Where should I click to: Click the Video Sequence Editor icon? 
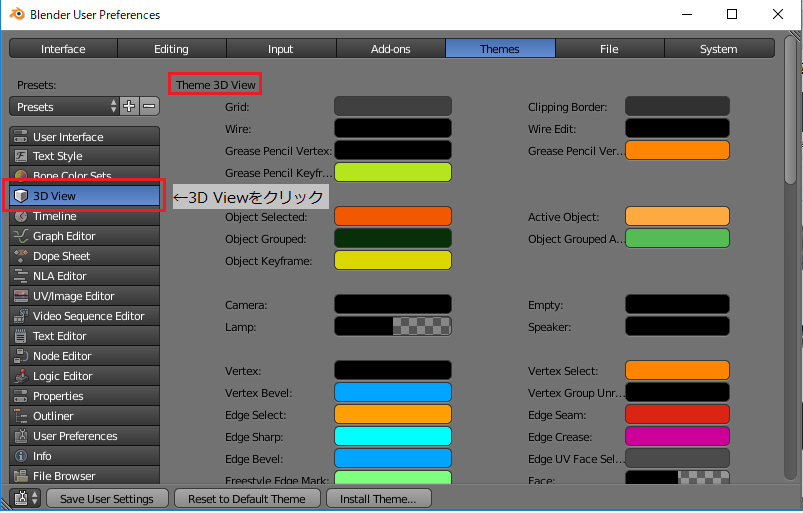click(x=20, y=316)
